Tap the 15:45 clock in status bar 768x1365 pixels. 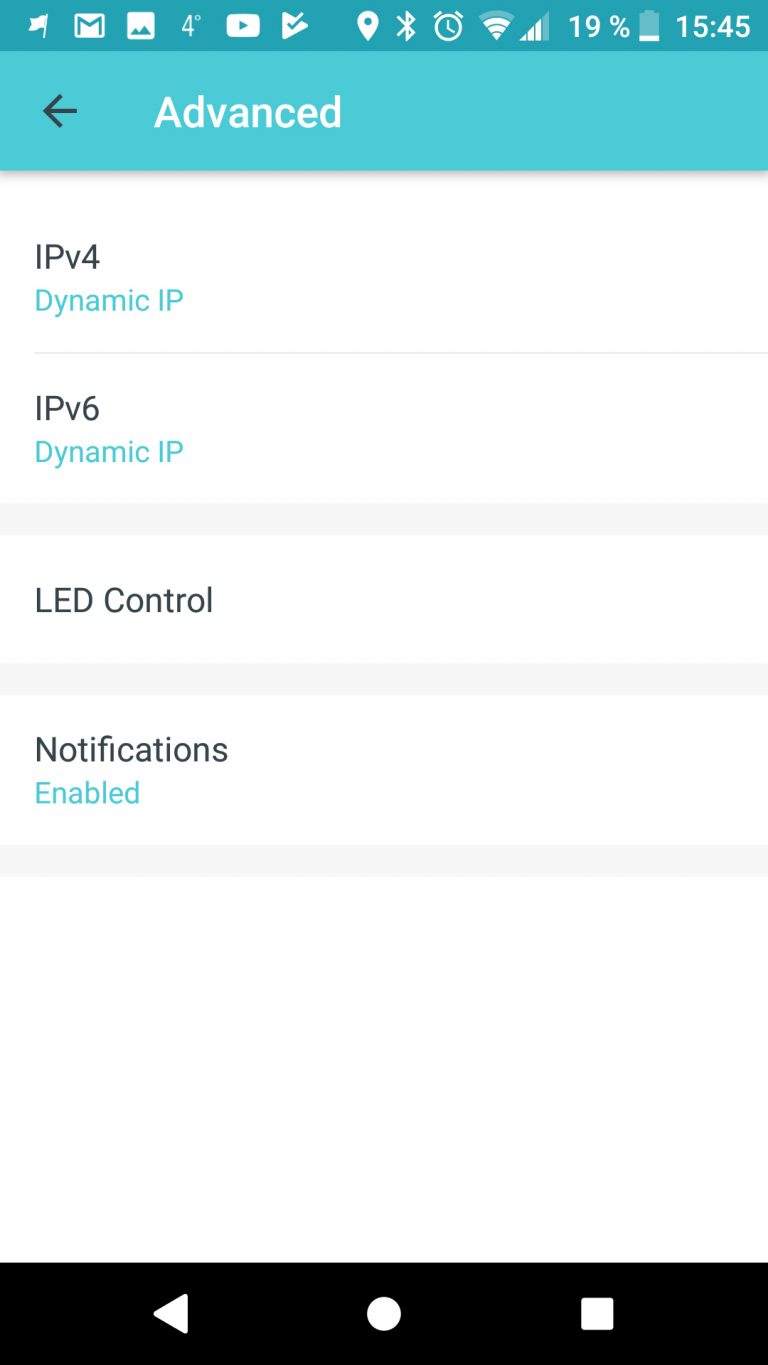click(x=713, y=27)
